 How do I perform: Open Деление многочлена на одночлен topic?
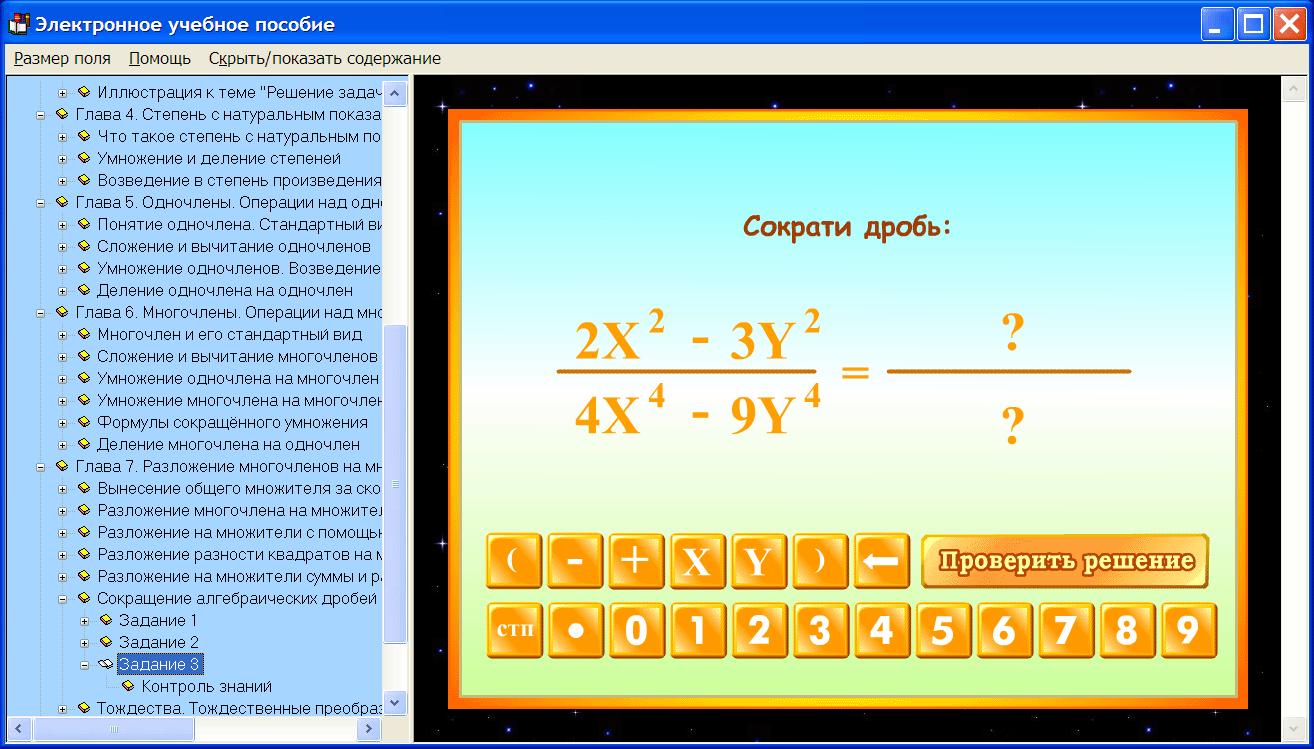click(228, 444)
